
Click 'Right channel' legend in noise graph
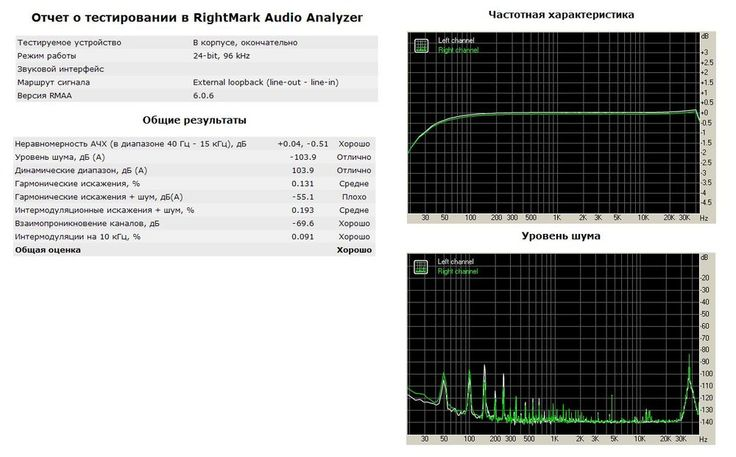tap(458, 271)
